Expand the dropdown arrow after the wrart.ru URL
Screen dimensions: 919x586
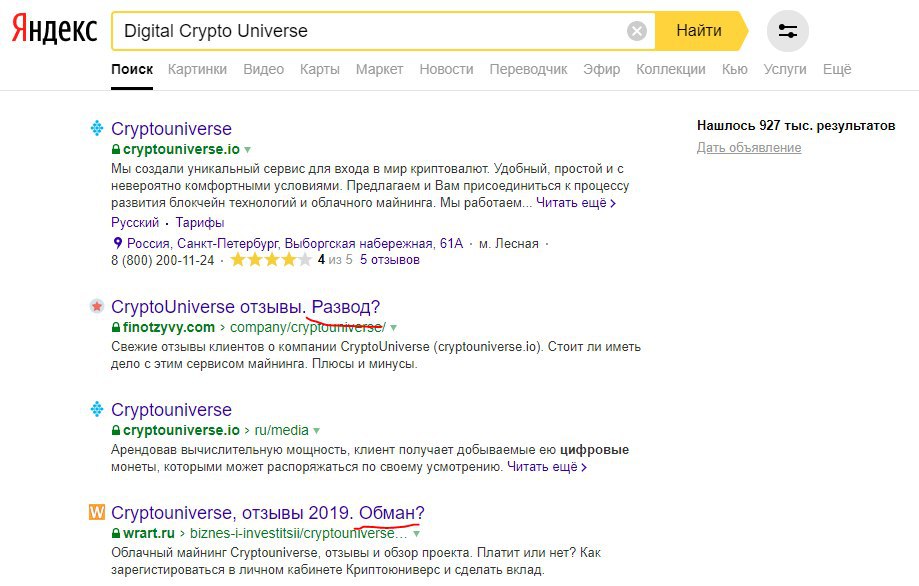pos(416,534)
